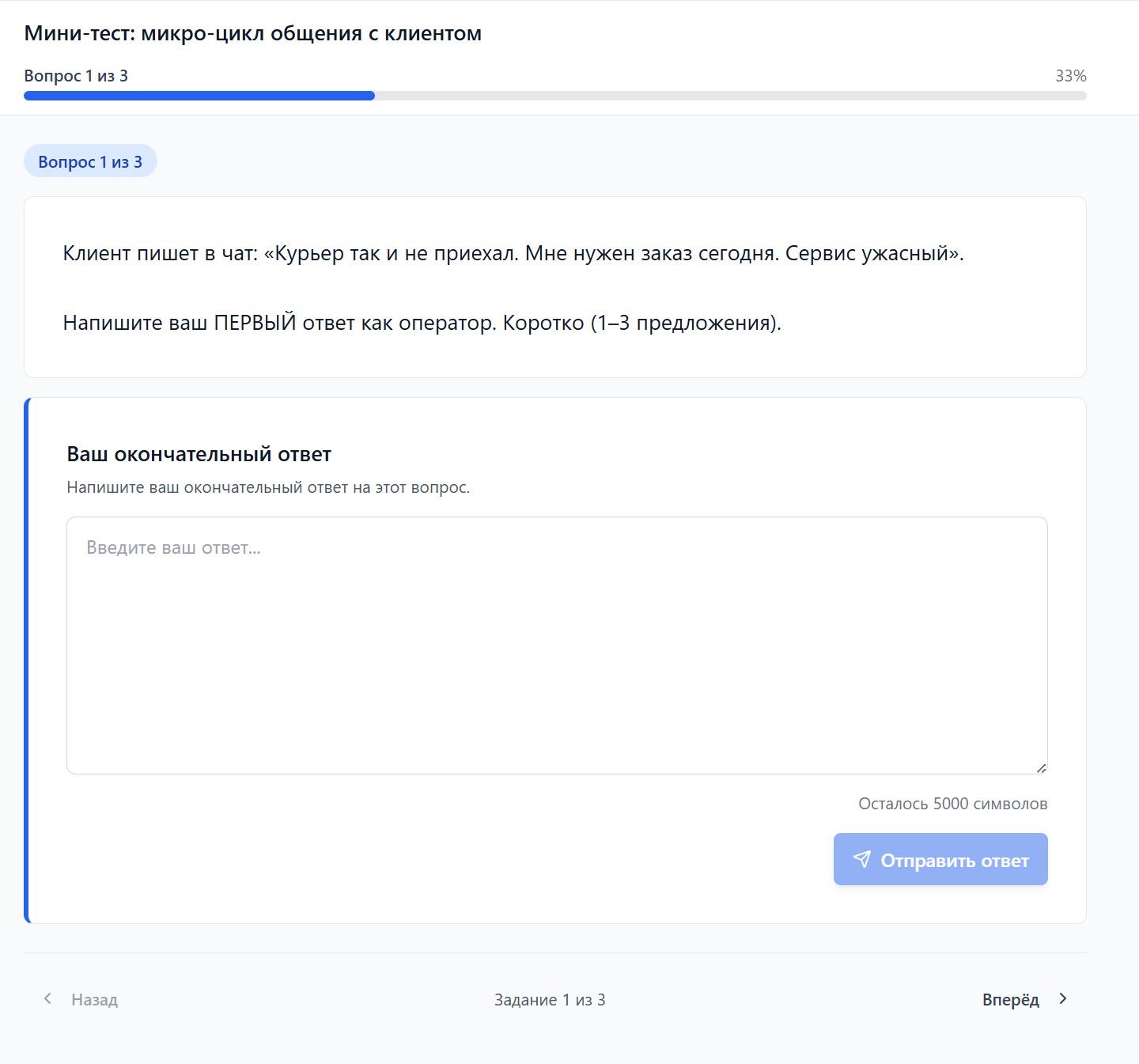Advance to next question with Вперёд
Screen dimensions: 1139x1064
1010,999
